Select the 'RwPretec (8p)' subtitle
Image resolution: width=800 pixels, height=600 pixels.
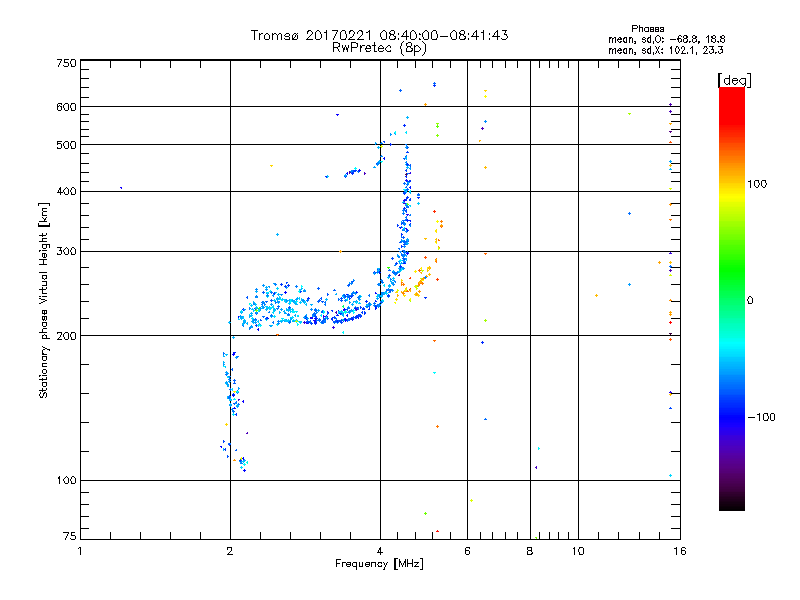[379, 48]
